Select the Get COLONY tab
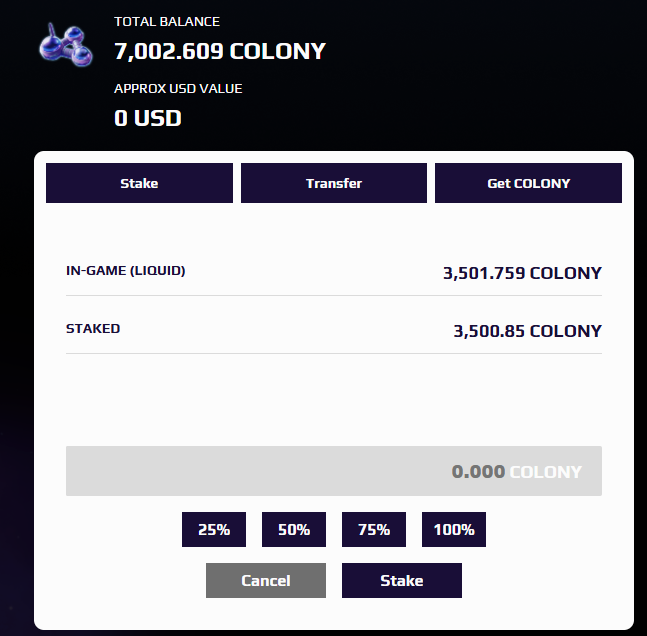Image resolution: width=647 pixels, height=636 pixels. coord(528,183)
